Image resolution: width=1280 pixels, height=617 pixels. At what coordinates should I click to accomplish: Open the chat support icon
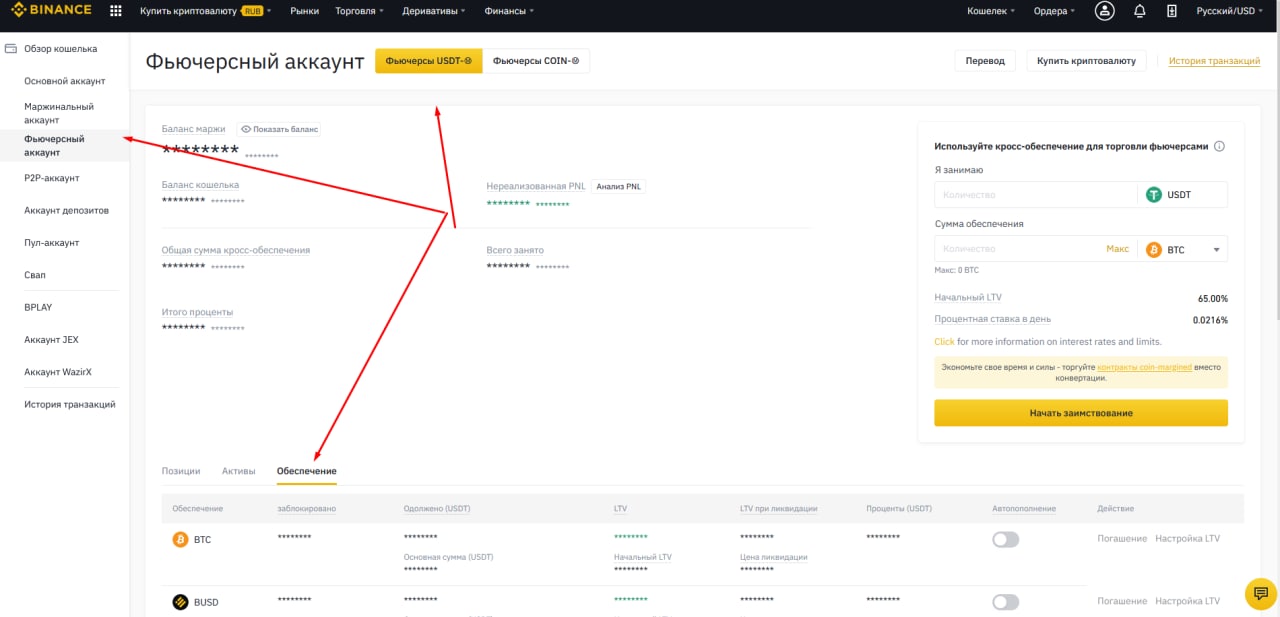pos(1260,593)
